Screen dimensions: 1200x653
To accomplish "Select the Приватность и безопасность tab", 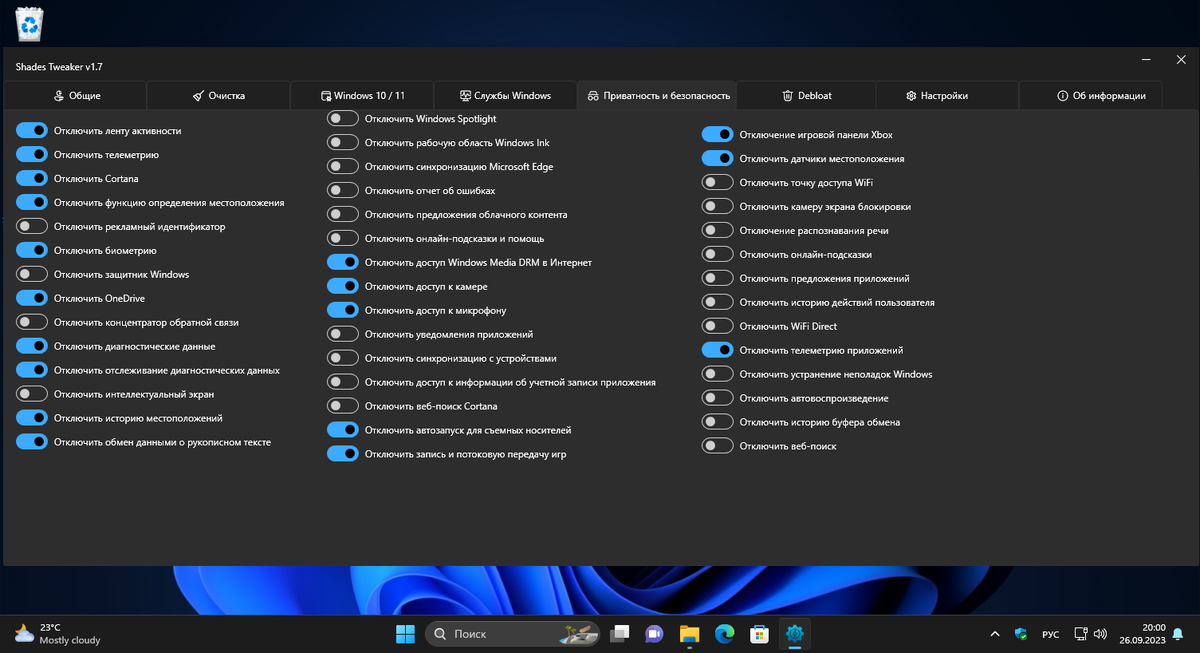I will click(x=658, y=96).
